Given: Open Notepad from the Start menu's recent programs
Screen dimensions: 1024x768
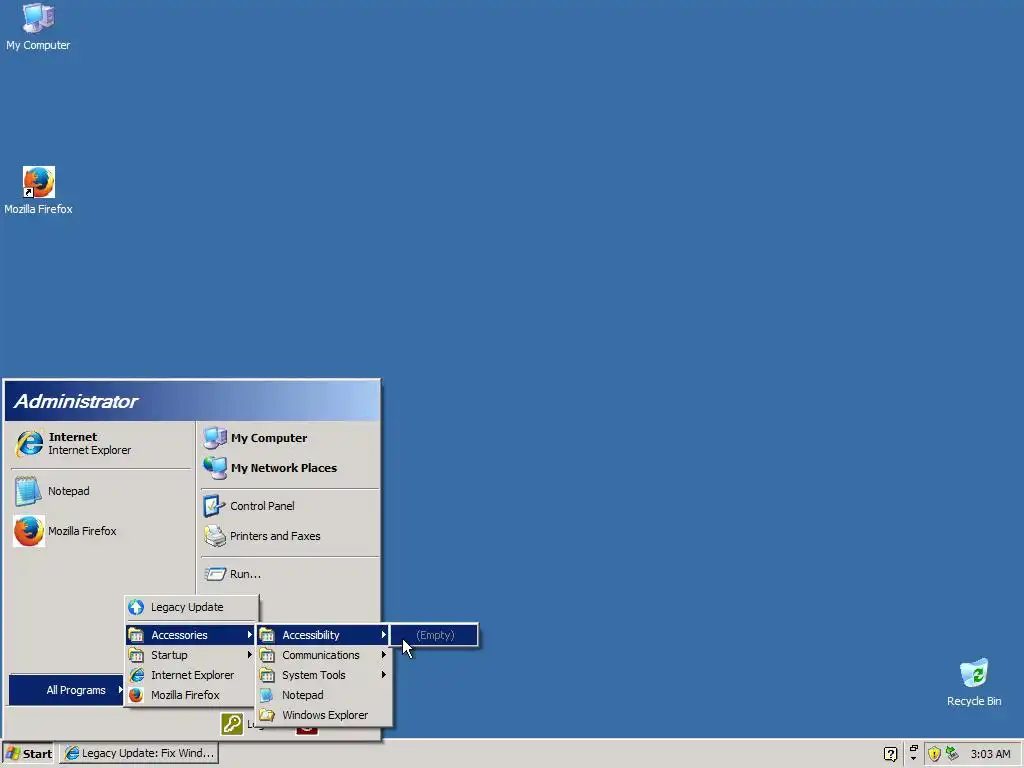Looking at the screenshot, I should point(100,491).
